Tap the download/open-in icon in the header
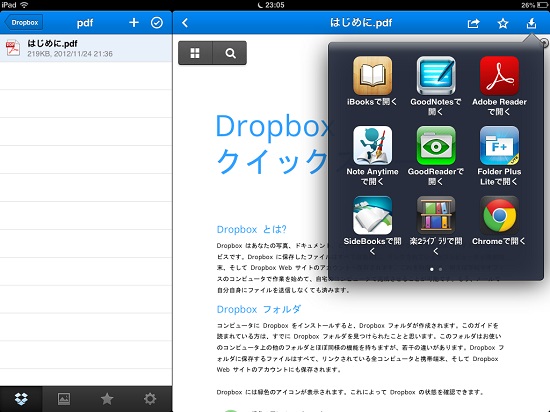The image size is (550, 412). pos(531,23)
